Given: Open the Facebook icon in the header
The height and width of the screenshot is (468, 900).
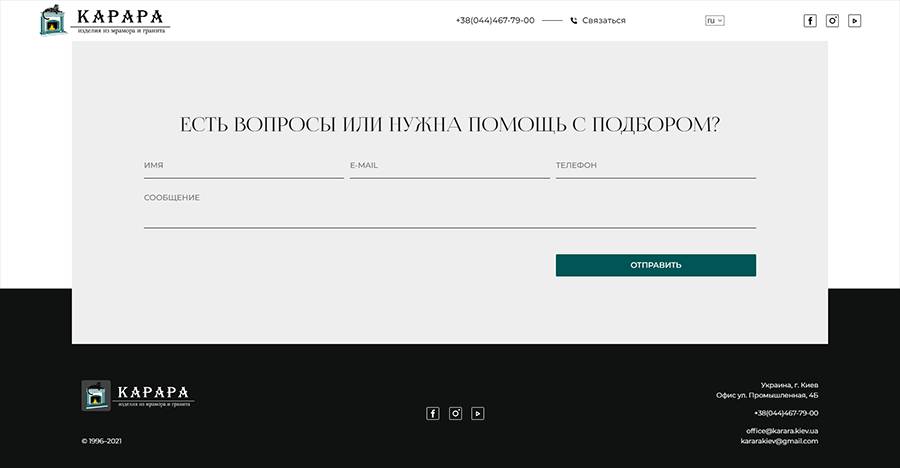Looking at the screenshot, I should (810, 20).
